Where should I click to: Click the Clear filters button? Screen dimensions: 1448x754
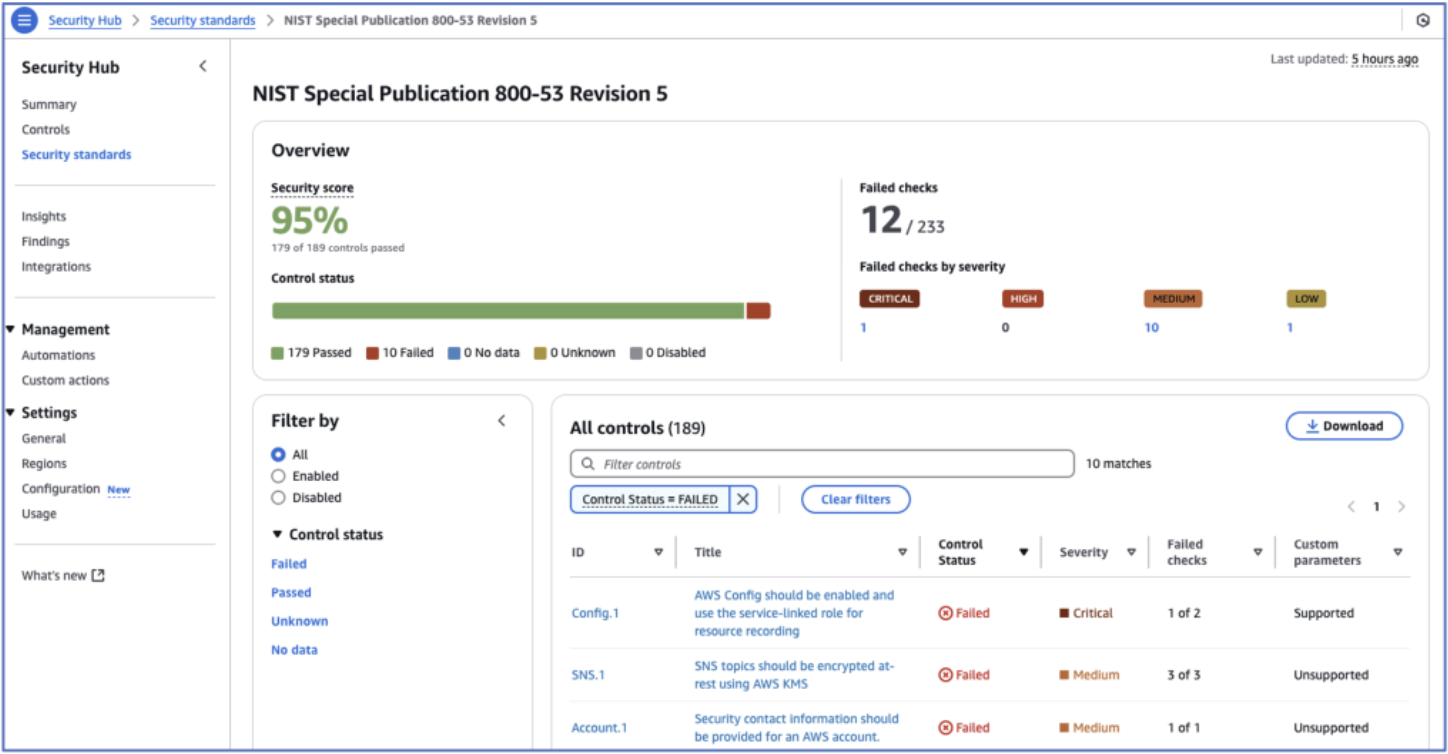point(855,499)
